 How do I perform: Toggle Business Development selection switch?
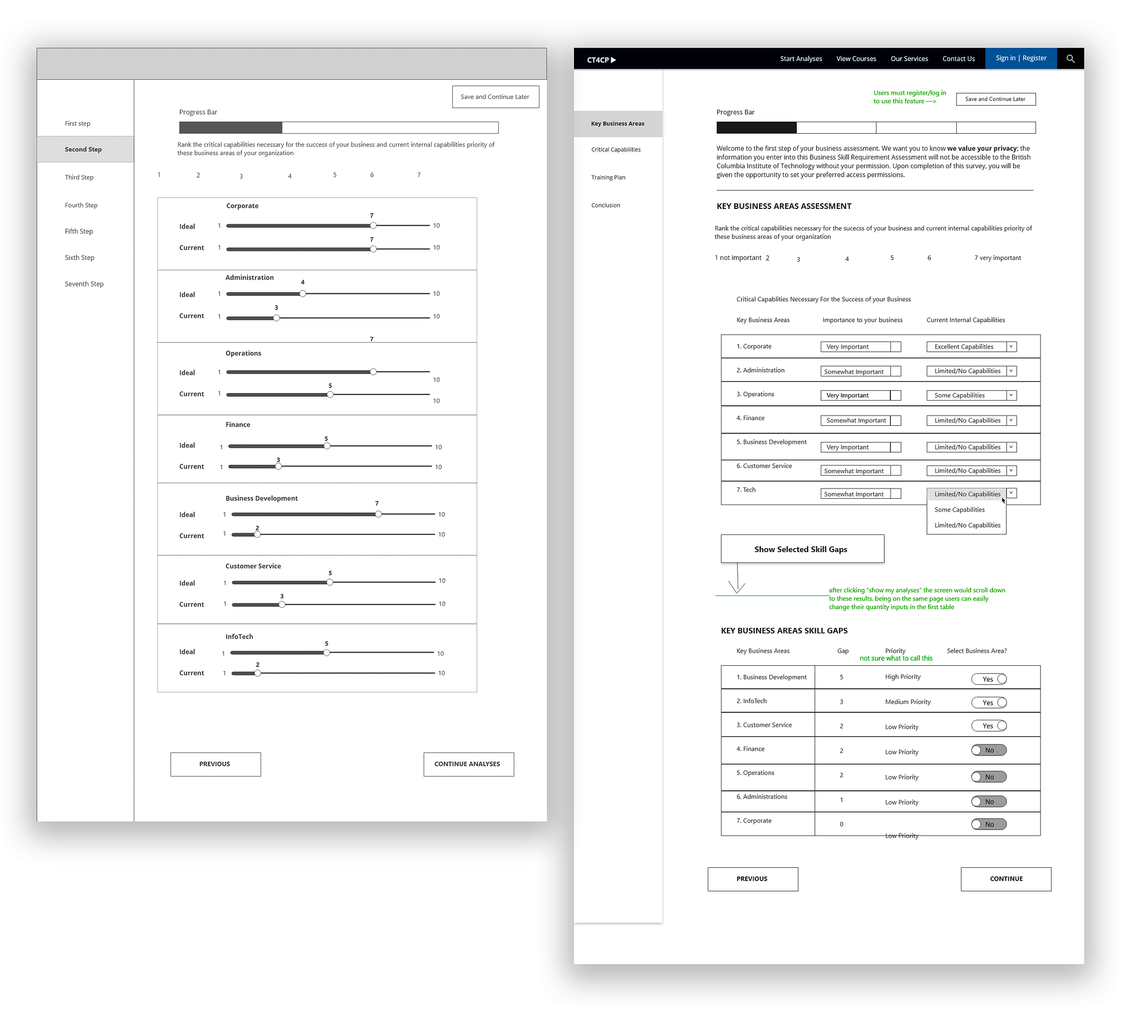pyautogui.click(x=988, y=679)
